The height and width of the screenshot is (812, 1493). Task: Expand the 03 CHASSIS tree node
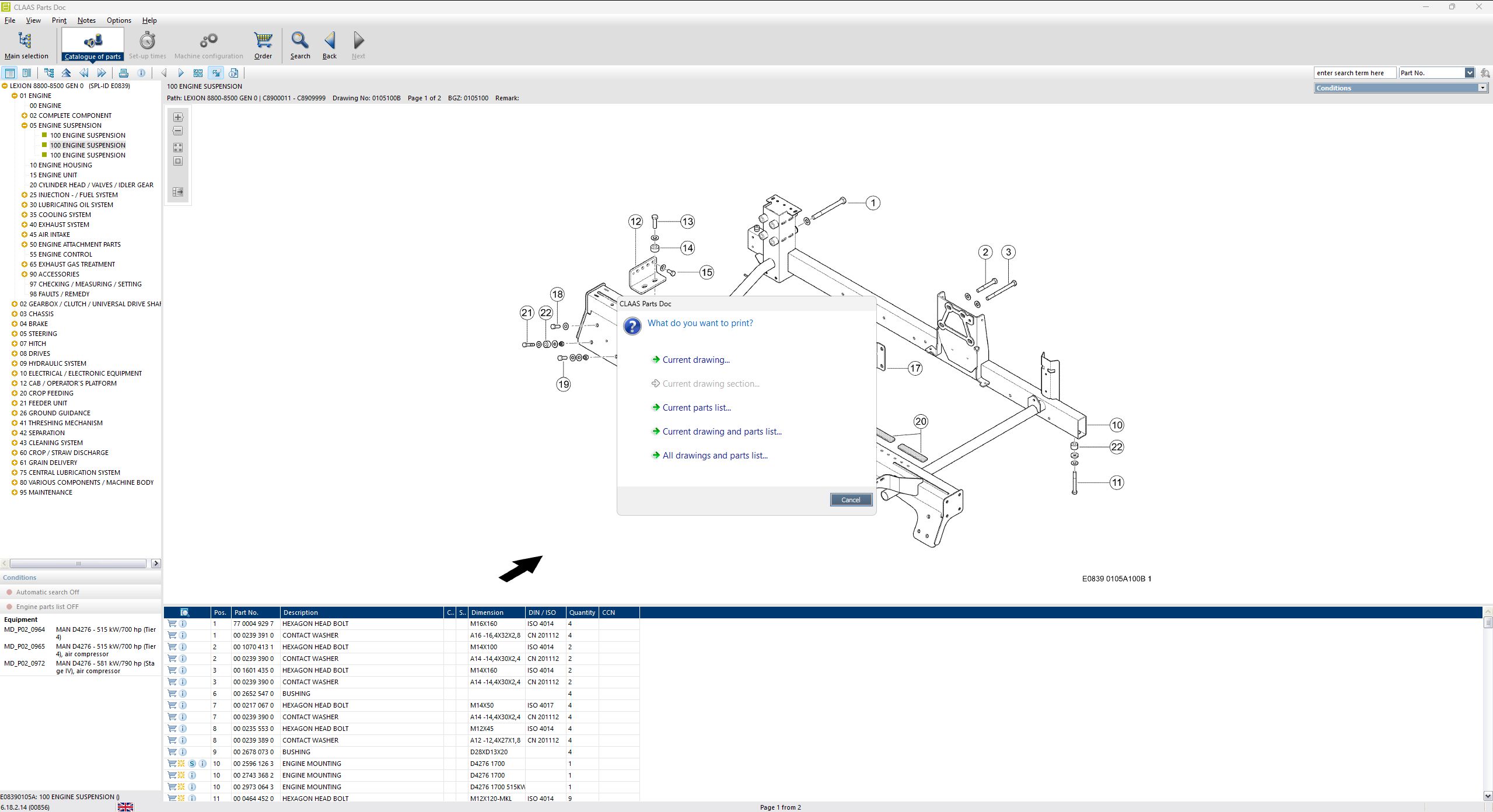pos(15,314)
